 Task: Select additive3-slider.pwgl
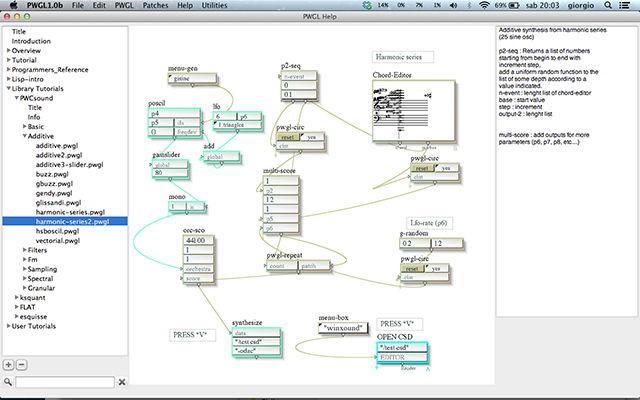69,164
